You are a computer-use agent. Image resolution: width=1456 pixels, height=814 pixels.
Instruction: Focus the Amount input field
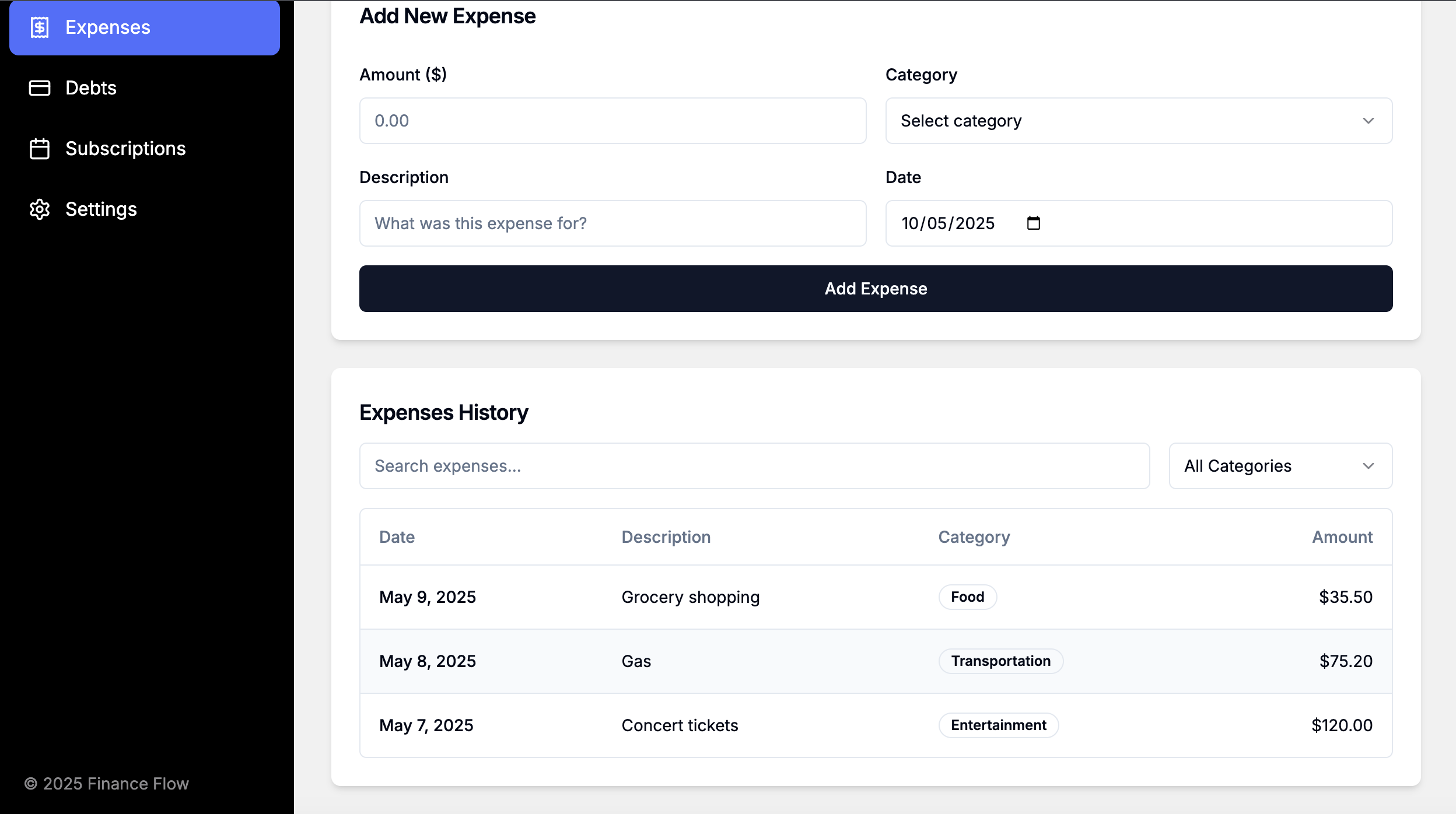tap(612, 121)
